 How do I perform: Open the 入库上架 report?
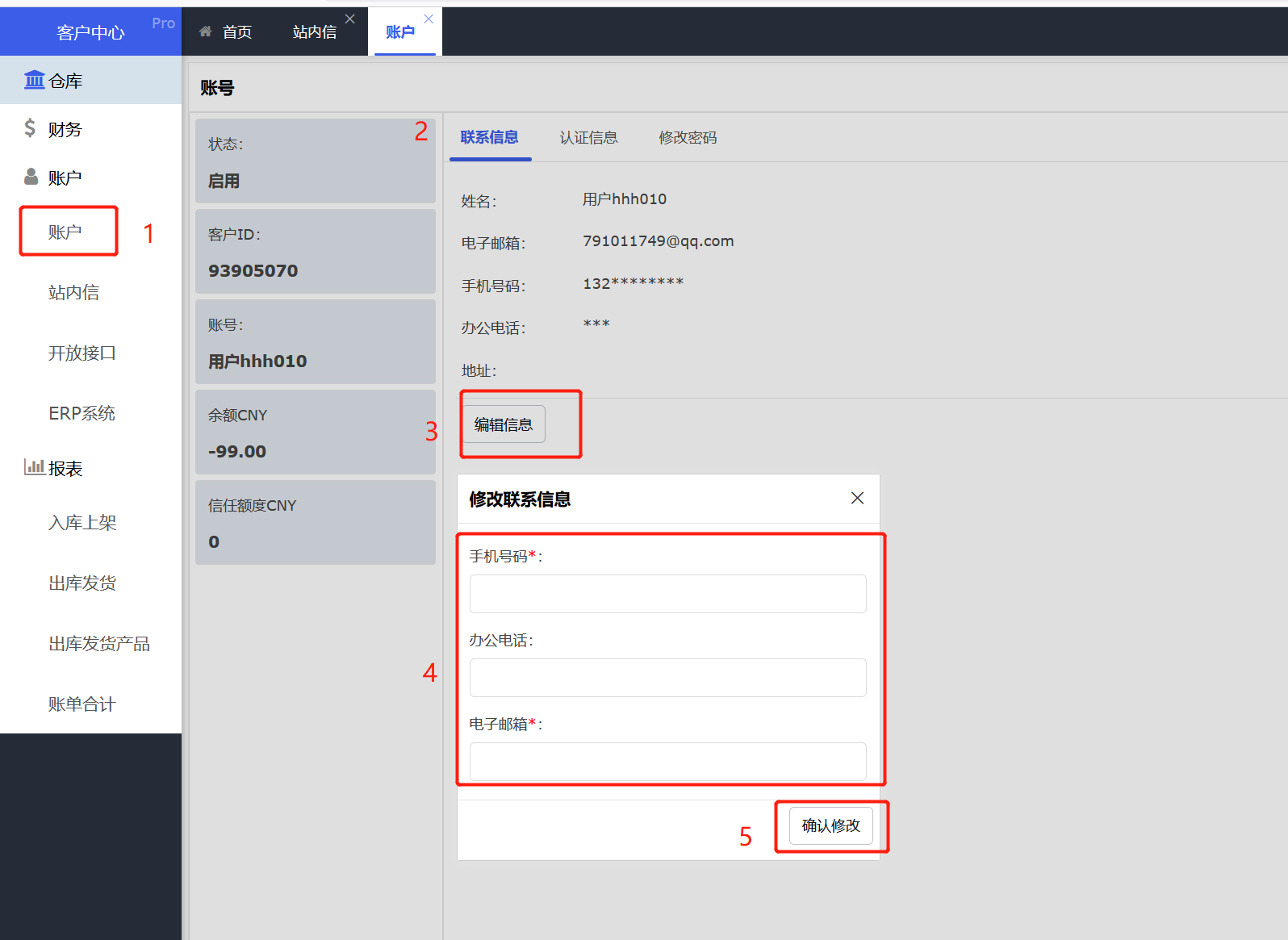coord(82,523)
